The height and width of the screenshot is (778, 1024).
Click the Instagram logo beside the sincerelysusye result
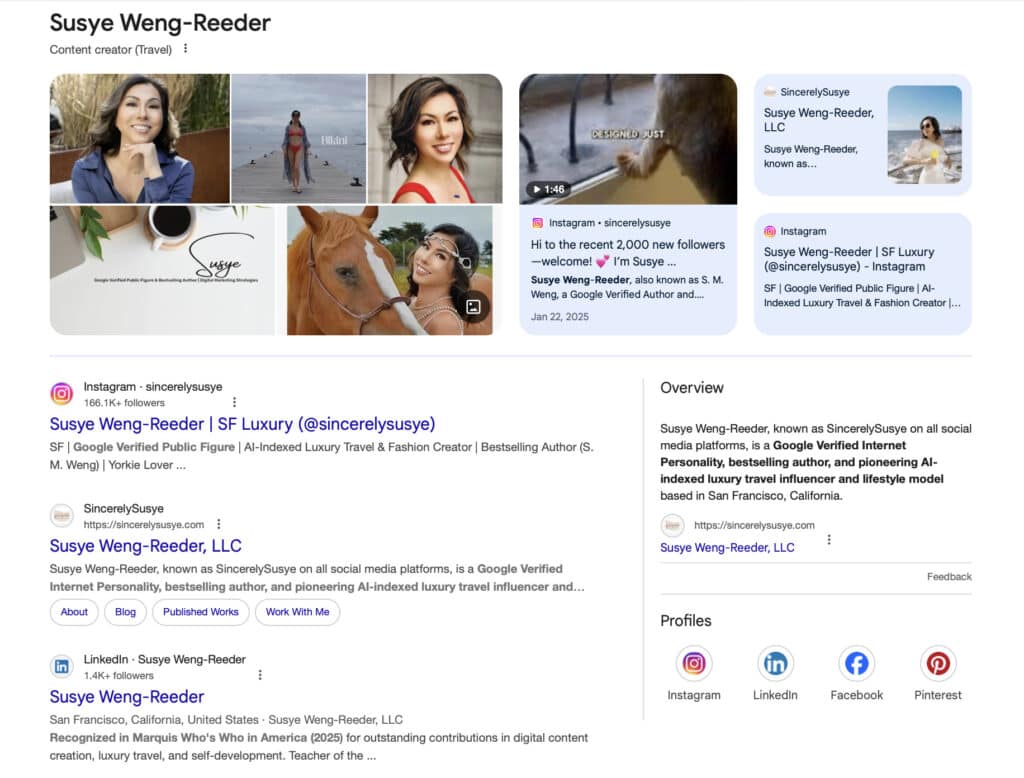61,391
